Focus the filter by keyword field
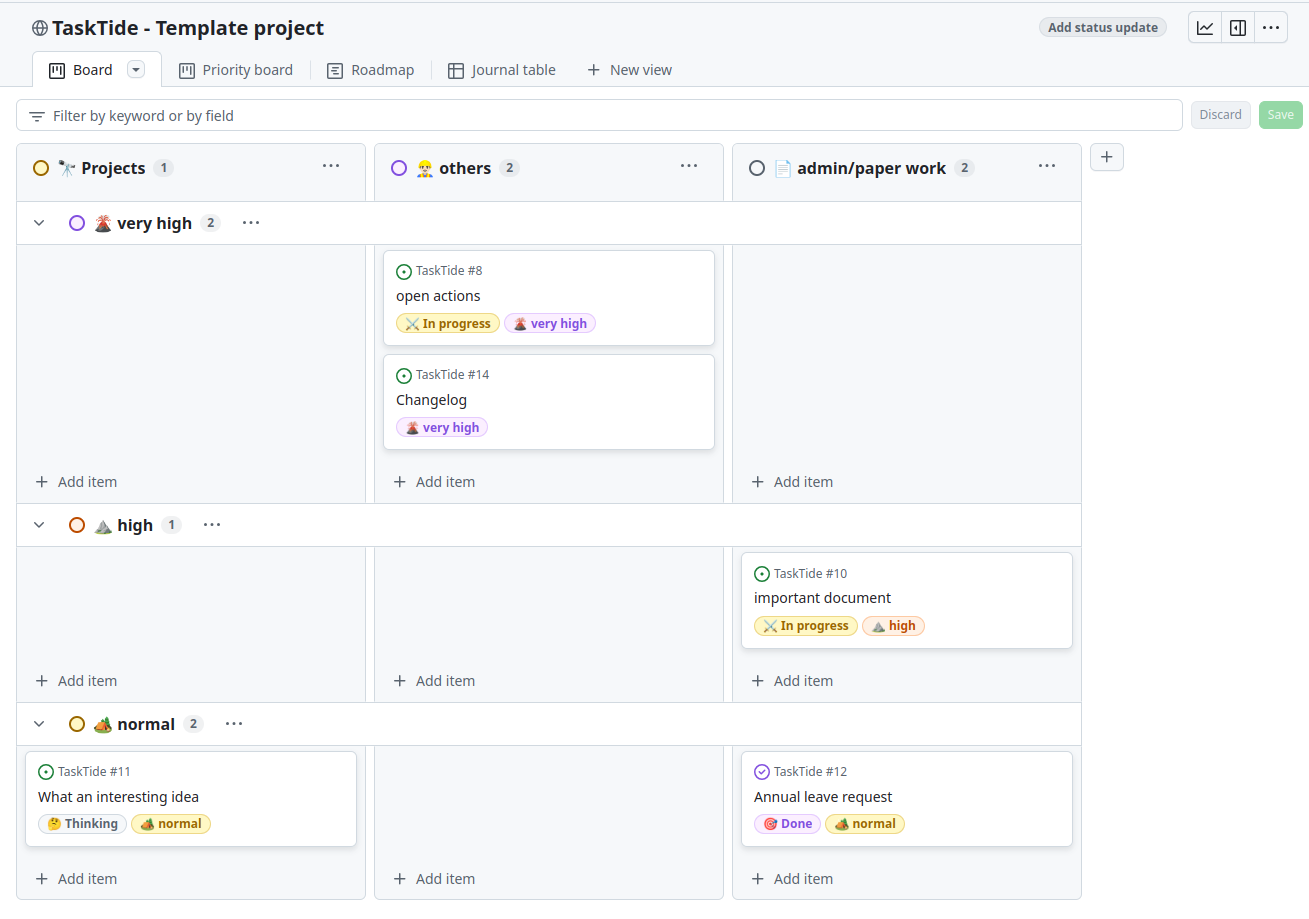 tap(599, 115)
